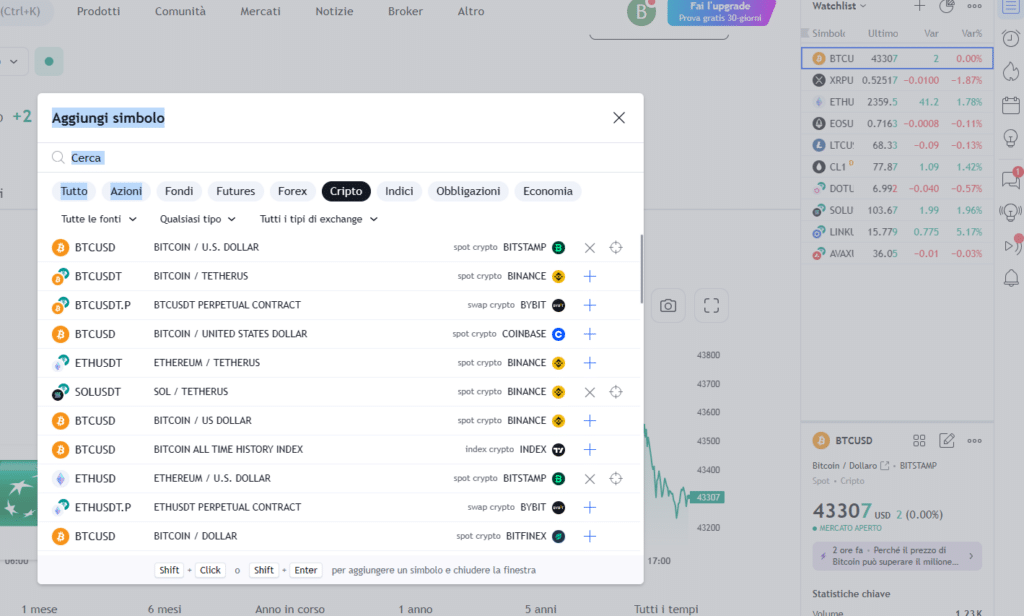This screenshot has width=1024, height=616.
Task: Add BTCUSD Bitfinex symbol with plus
Action: pos(590,536)
